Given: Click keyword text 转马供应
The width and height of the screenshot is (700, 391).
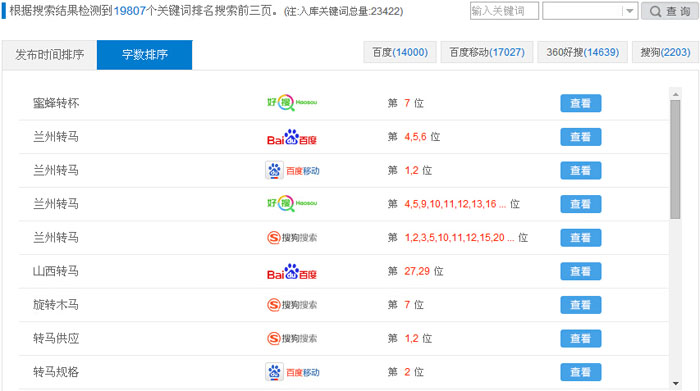Looking at the screenshot, I should pyautogui.click(x=56, y=338).
